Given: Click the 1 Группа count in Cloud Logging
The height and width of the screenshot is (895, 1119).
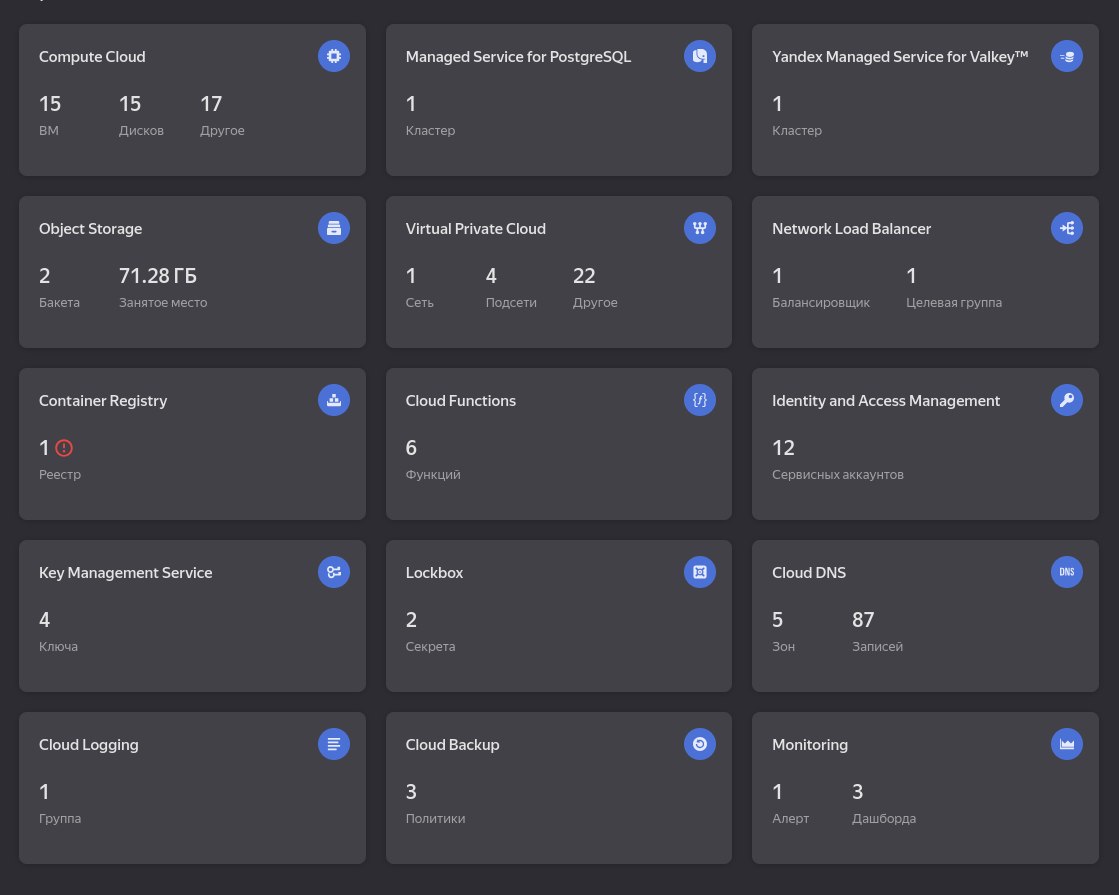Looking at the screenshot, I should tap(60, 802).
